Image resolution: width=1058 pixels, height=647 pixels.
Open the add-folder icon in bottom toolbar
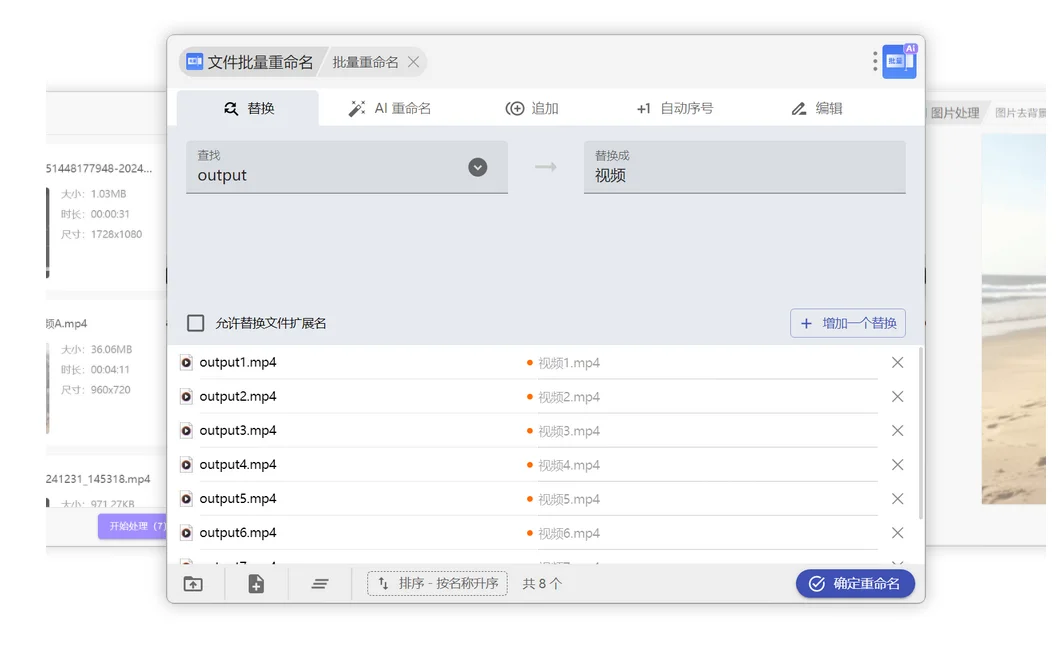pos(195,583)
